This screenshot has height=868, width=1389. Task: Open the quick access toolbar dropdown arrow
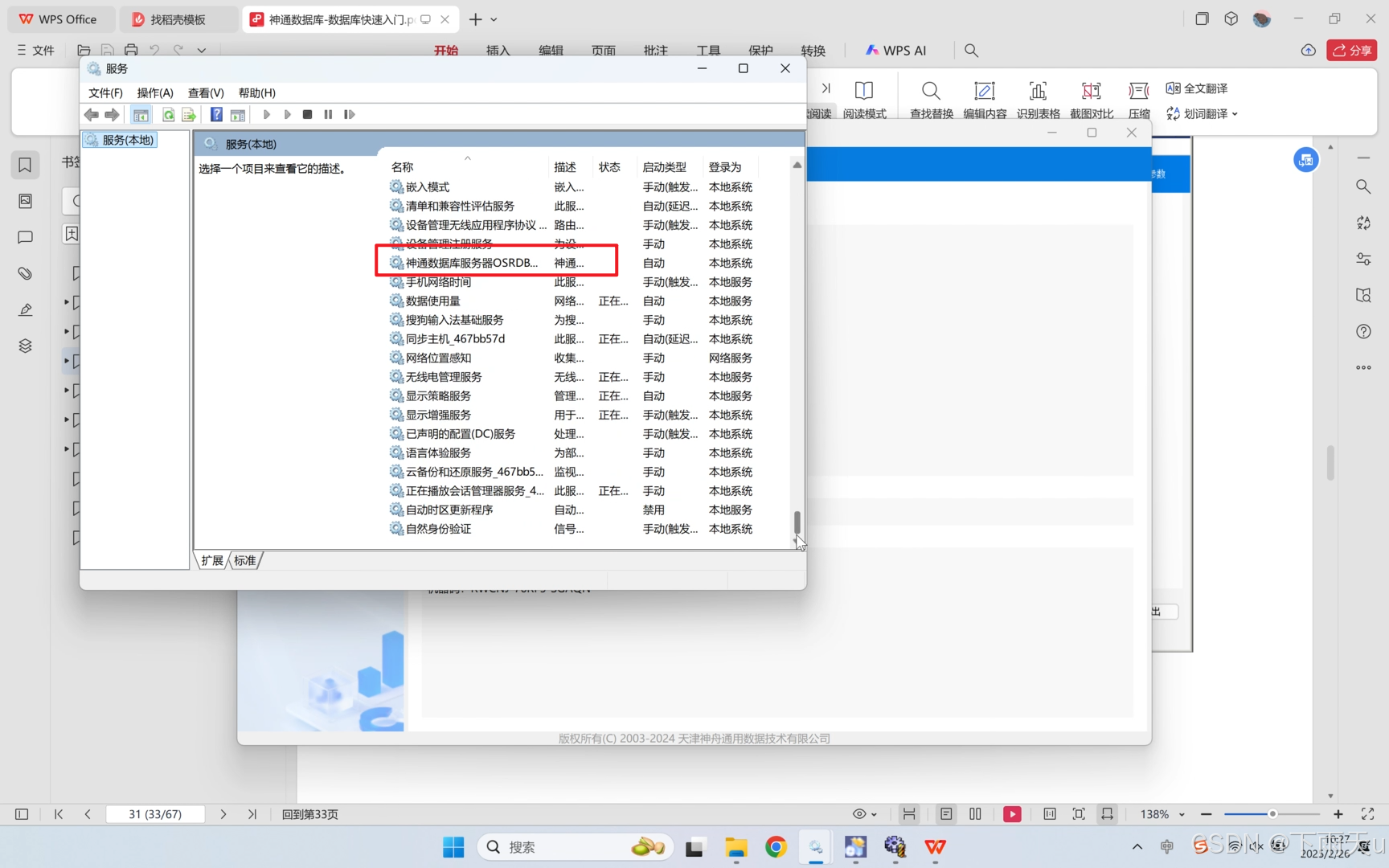point(202,51)
